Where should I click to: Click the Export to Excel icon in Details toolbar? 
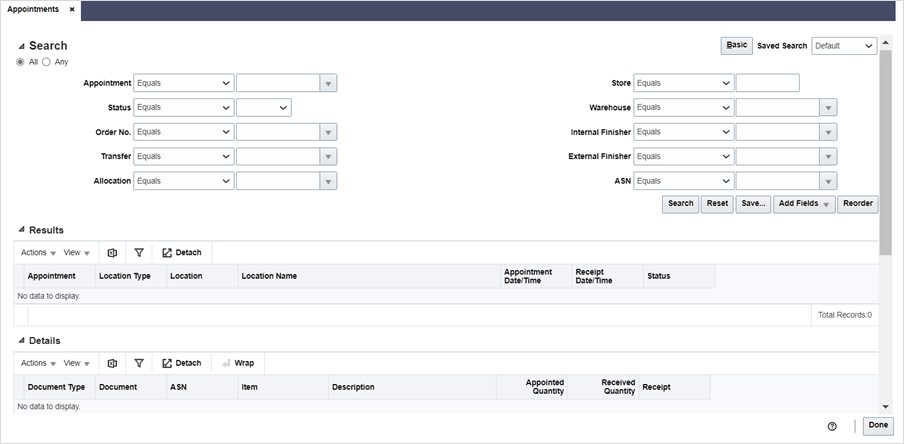[112, 363]
